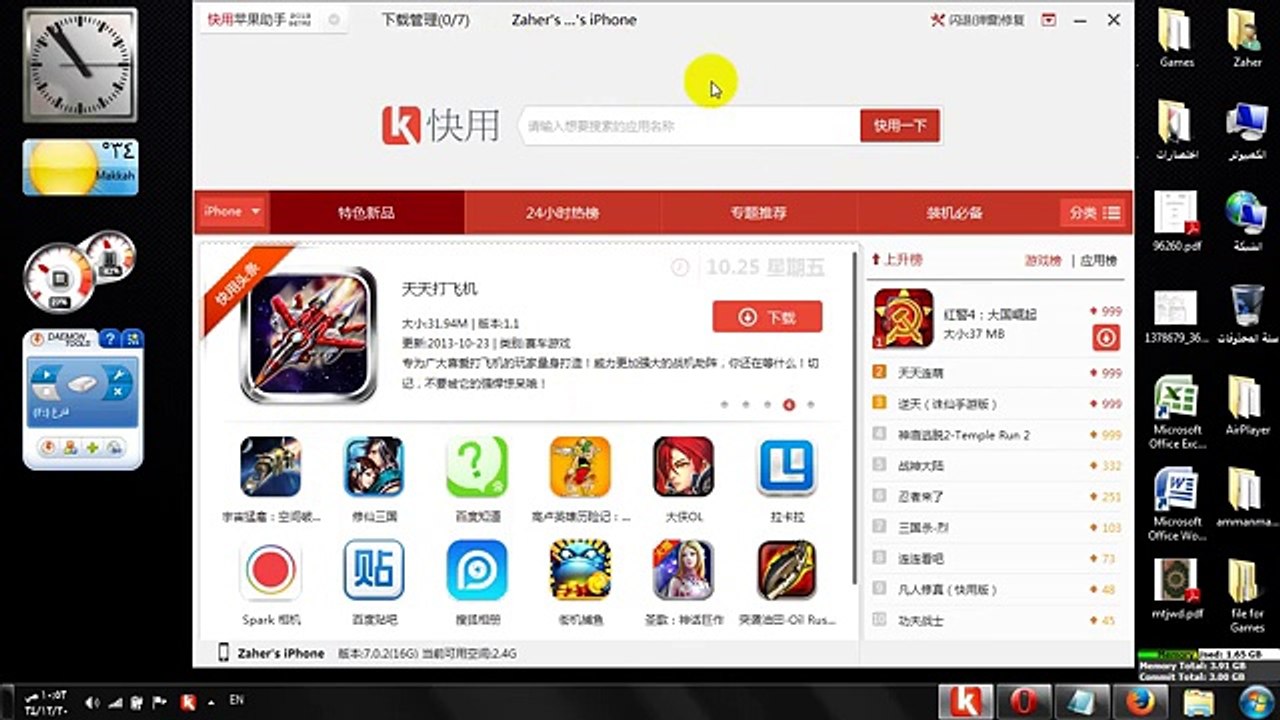Open the Spark 相机 red circle icon

coord(271,570)
